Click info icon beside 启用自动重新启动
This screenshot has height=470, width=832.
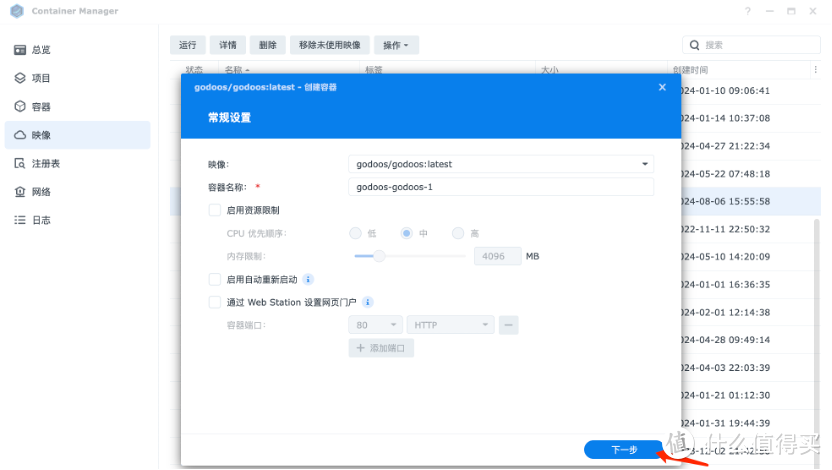(308, 279)
